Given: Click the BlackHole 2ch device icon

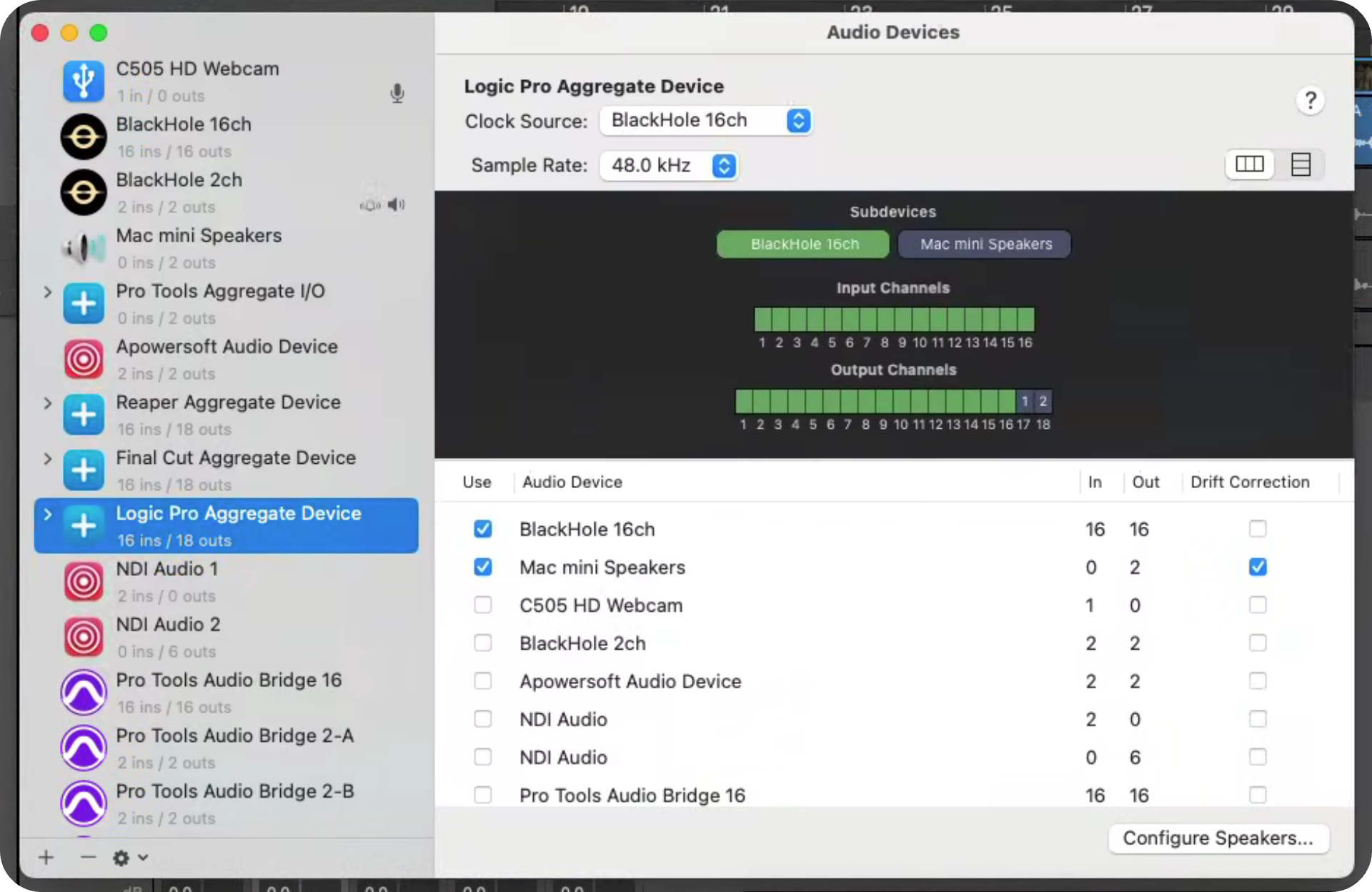Looking at the screenshot, I should (84, 192).
